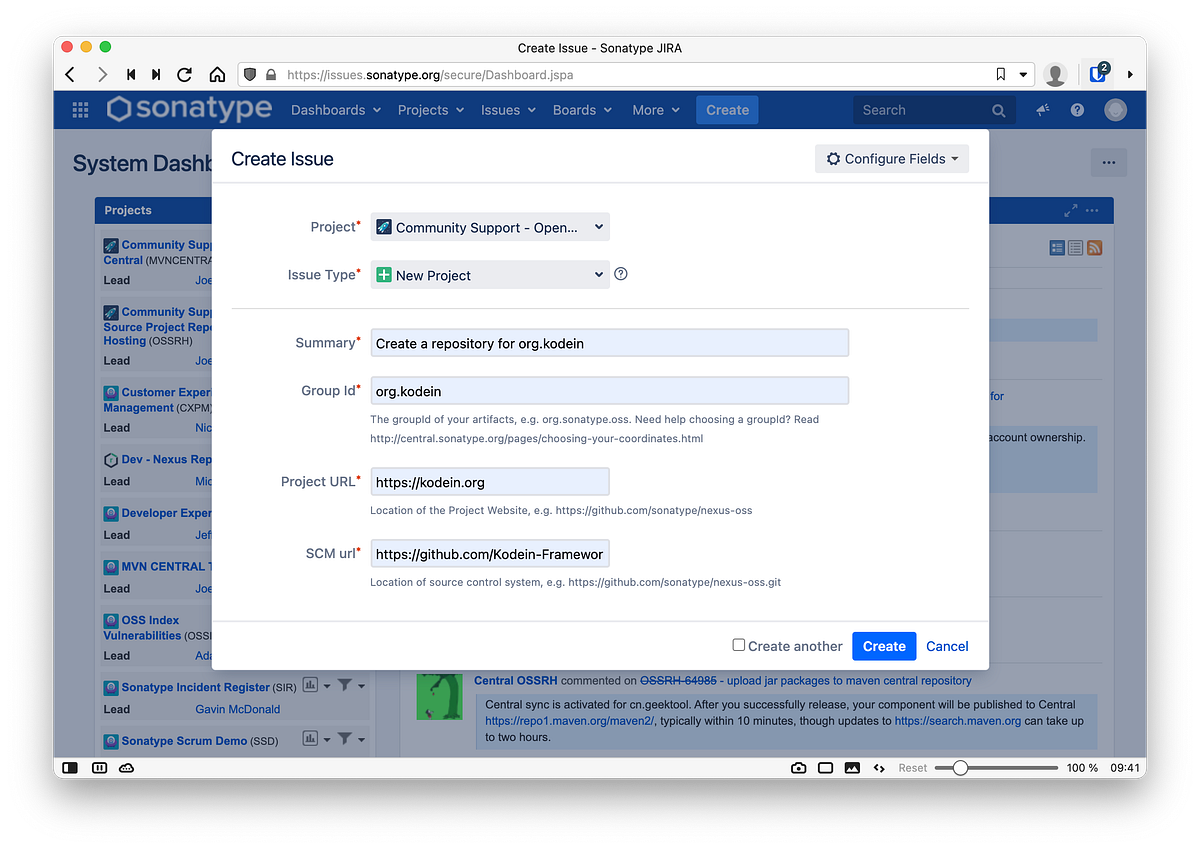Image resolution: width=1200 pixels, height=849 pixels.
Task: Adjust the zoom slider in the bottom toolbar
Action: tap(961, 768)
